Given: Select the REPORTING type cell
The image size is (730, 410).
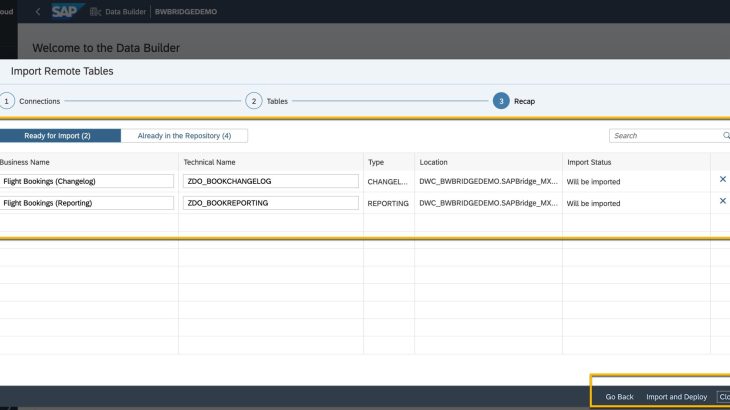Looking at the screenshot, I should pyautogui.click(x=388, y=203).
